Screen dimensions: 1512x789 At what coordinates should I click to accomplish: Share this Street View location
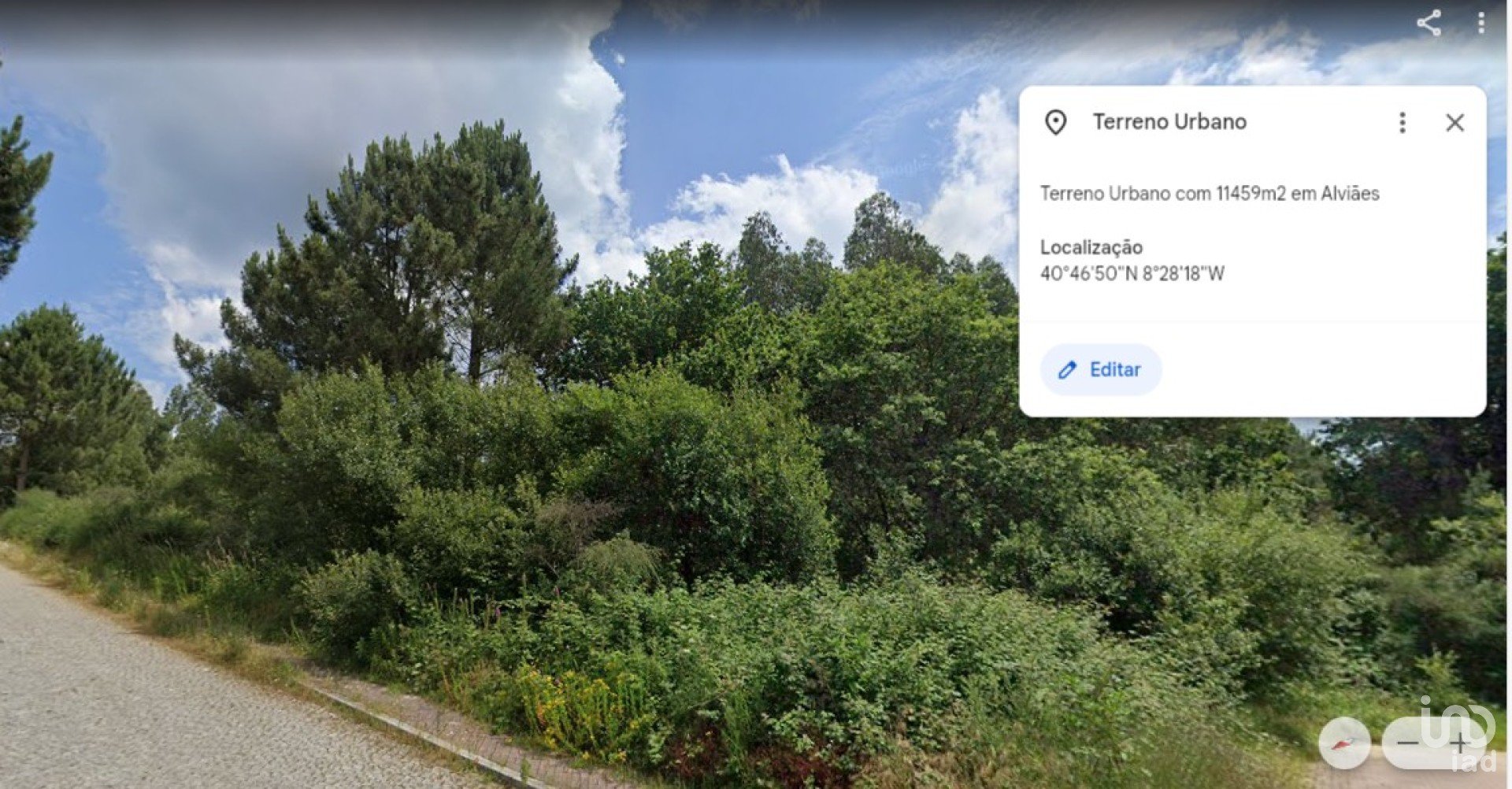[1429, 23]
